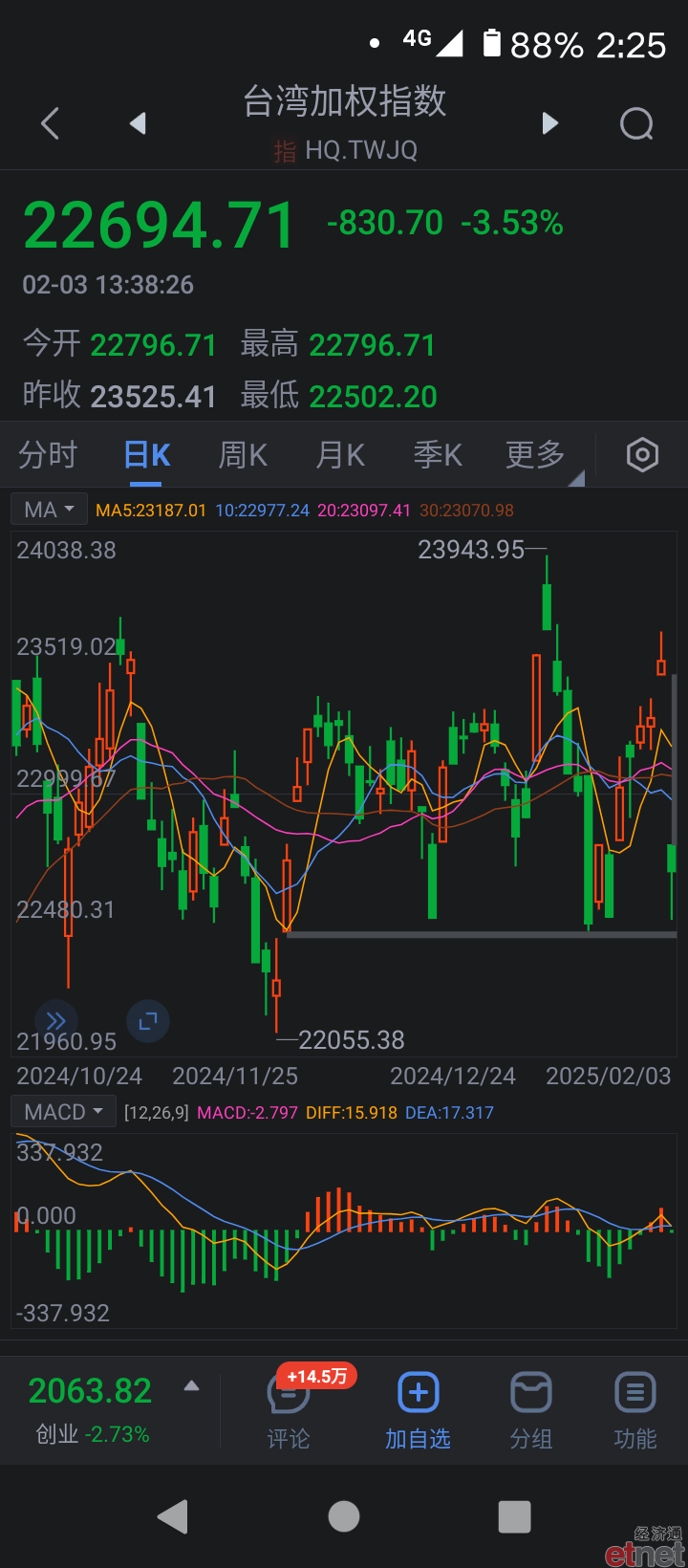This screenshot has width=688, height=1568.
Task: Select the 日K daily chart tab
Action: (147, 455)
